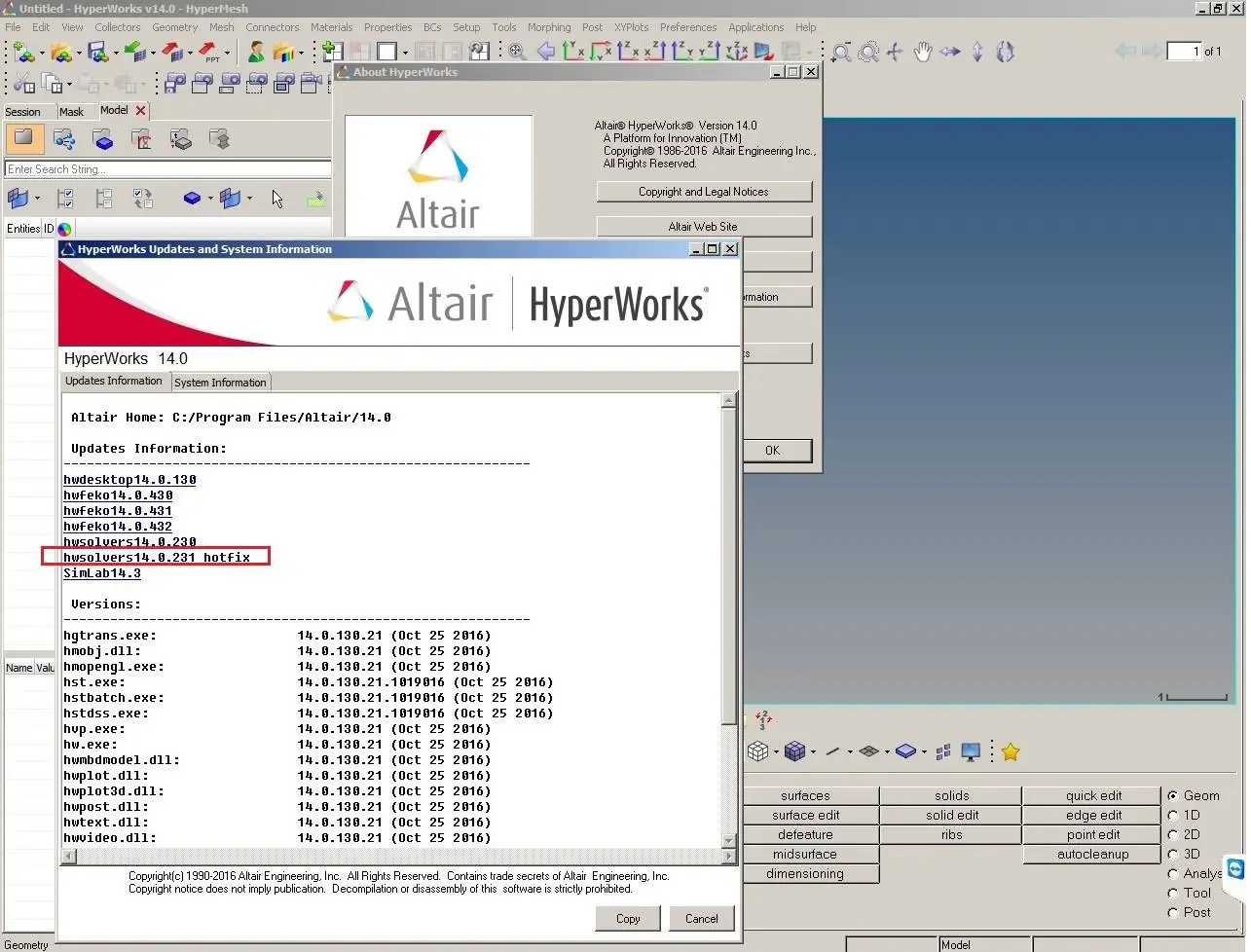
Task: Open the SimLab14.3 update link
Action: (x=102, y=572)
